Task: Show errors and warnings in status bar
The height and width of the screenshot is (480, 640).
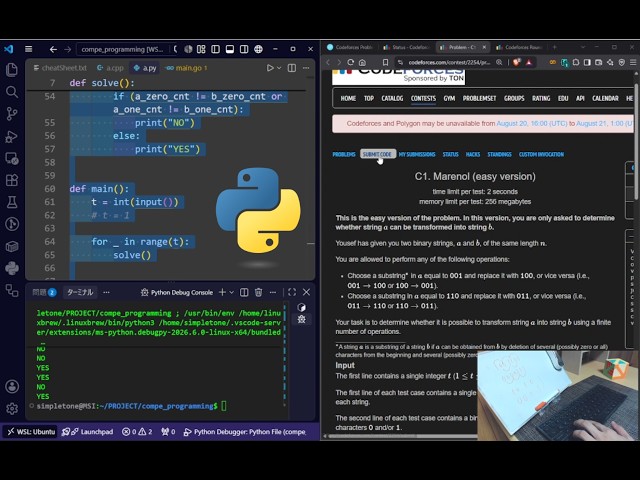Action: pyautogui.click(x=137, y=431)
